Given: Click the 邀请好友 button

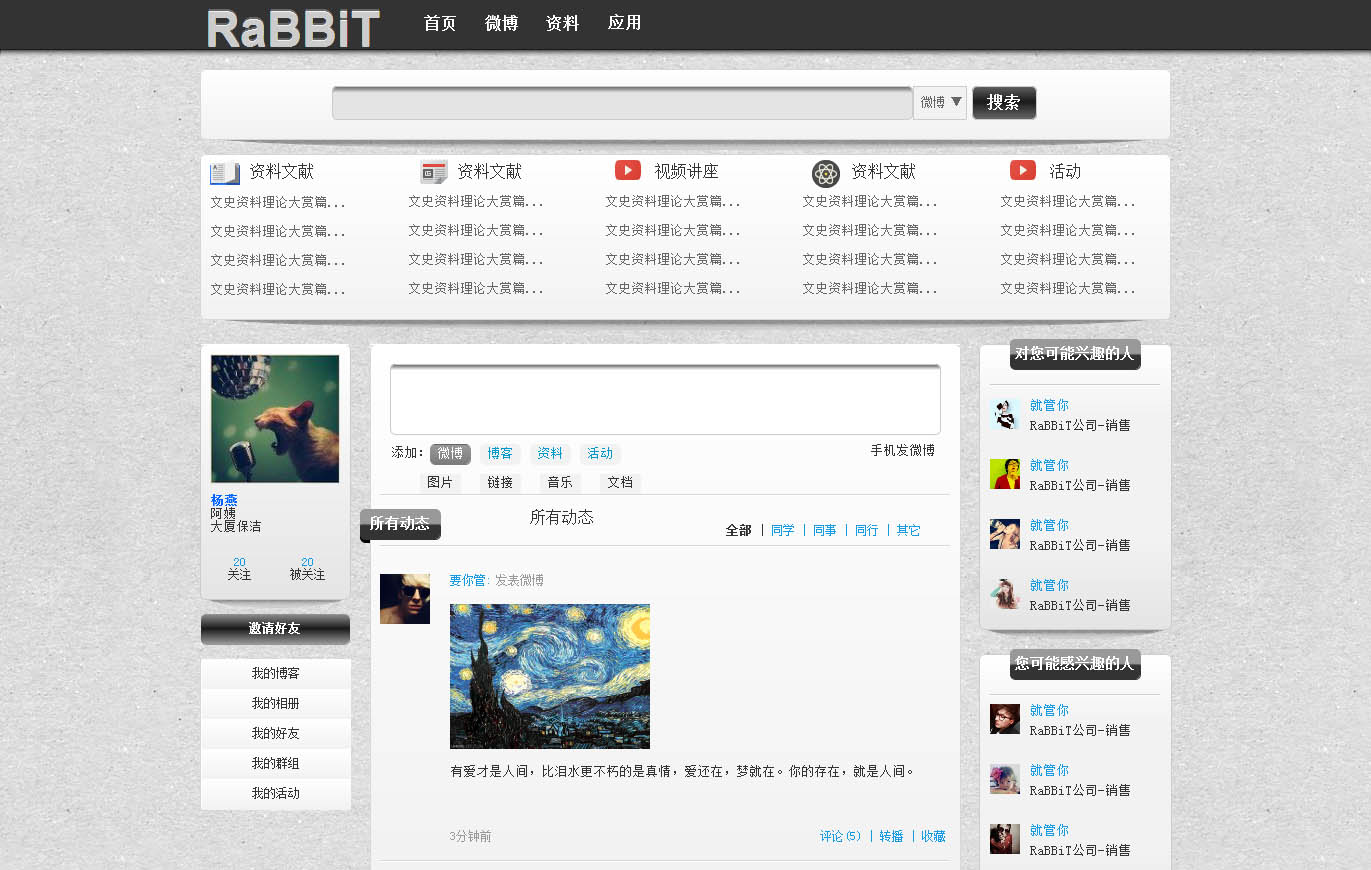Looking at the screenshot, I should pyautogui.click(x=275, y=629).
